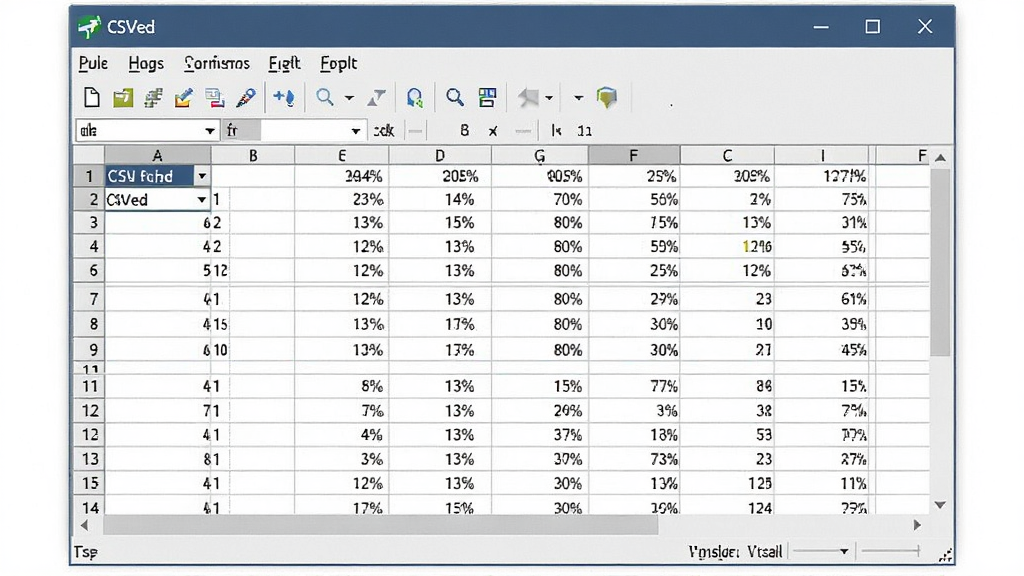Select column A header
1024x576 pixels.
pyautogui.click(x=157, y=155)
